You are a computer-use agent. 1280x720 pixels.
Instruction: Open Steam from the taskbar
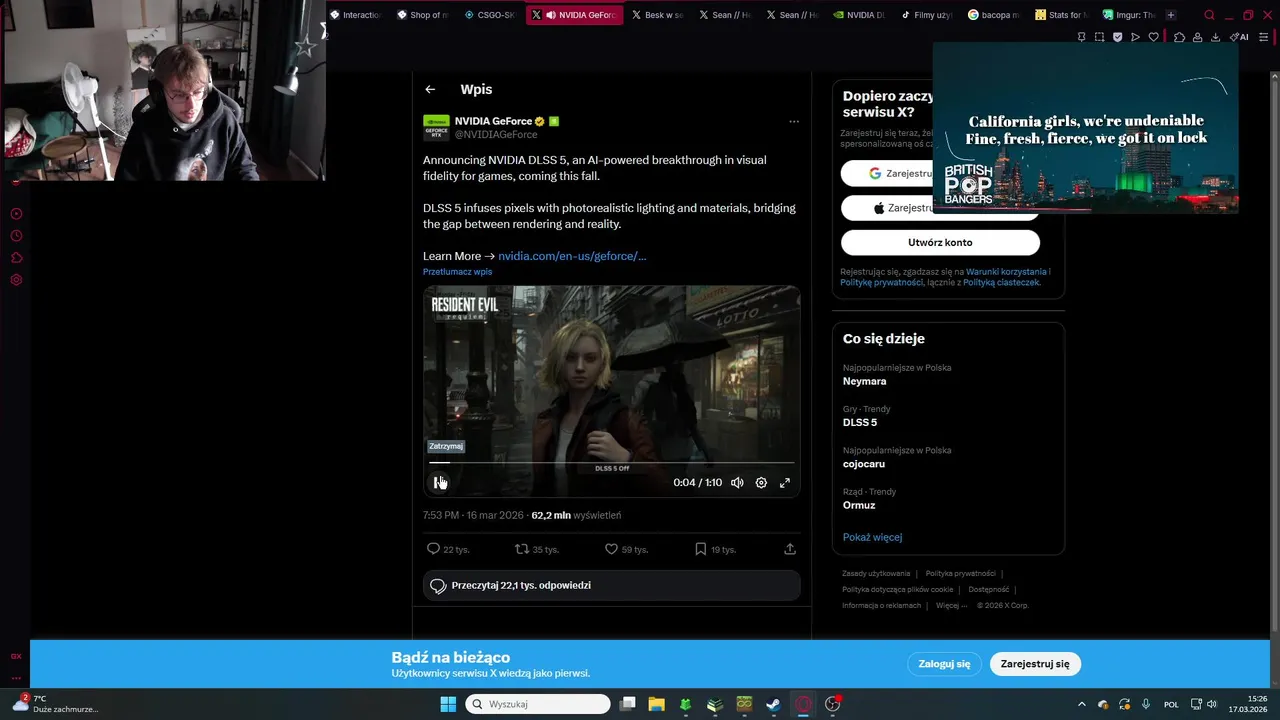pyautogui.click(x=773, y=704)
